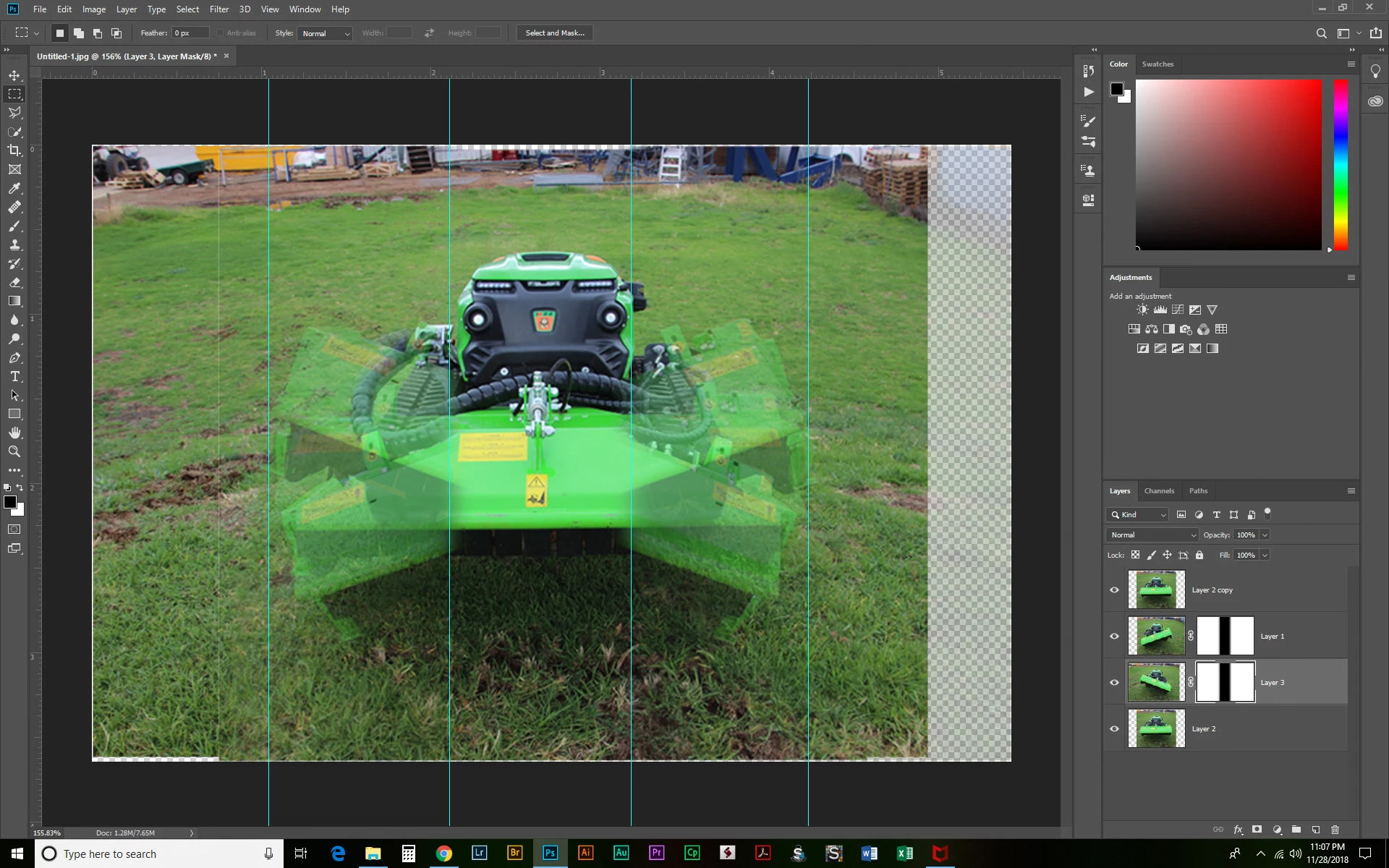Screen dimensions: 1389x868
Task: Open Adobe Illustrator from the taskbar
Action: tap(585, 853)
